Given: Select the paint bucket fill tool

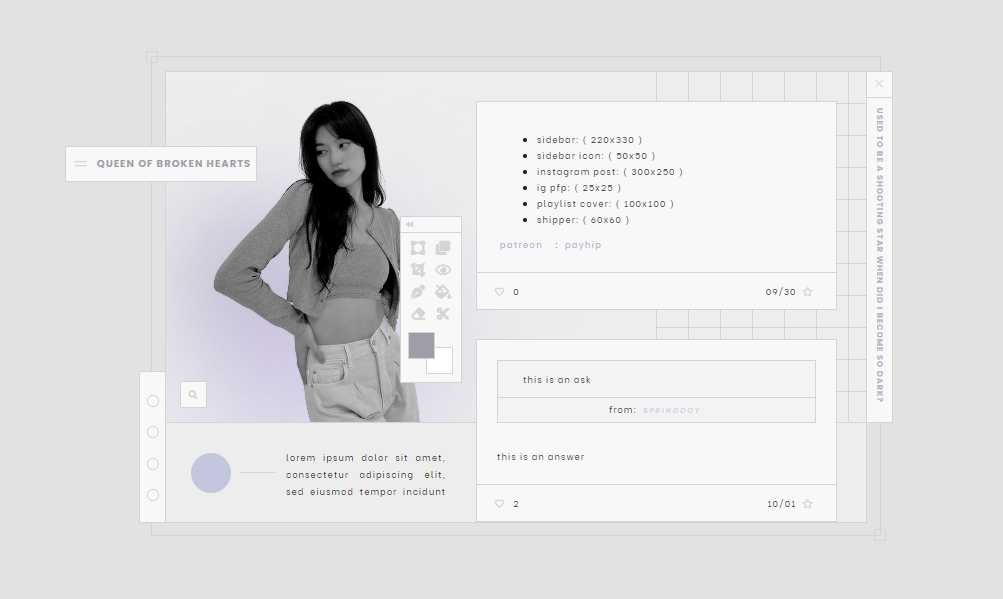Looking at the screenshot, I should 443,292.
